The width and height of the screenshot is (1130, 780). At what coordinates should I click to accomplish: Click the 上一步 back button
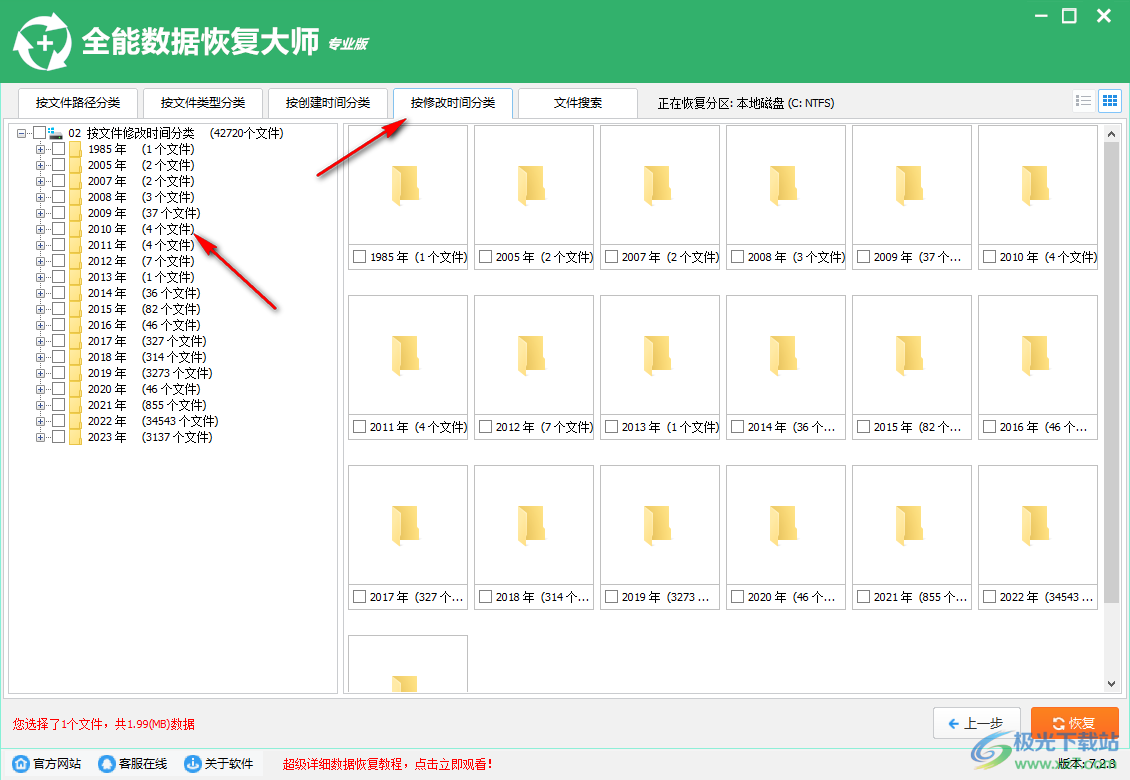[x=977, y=722]
